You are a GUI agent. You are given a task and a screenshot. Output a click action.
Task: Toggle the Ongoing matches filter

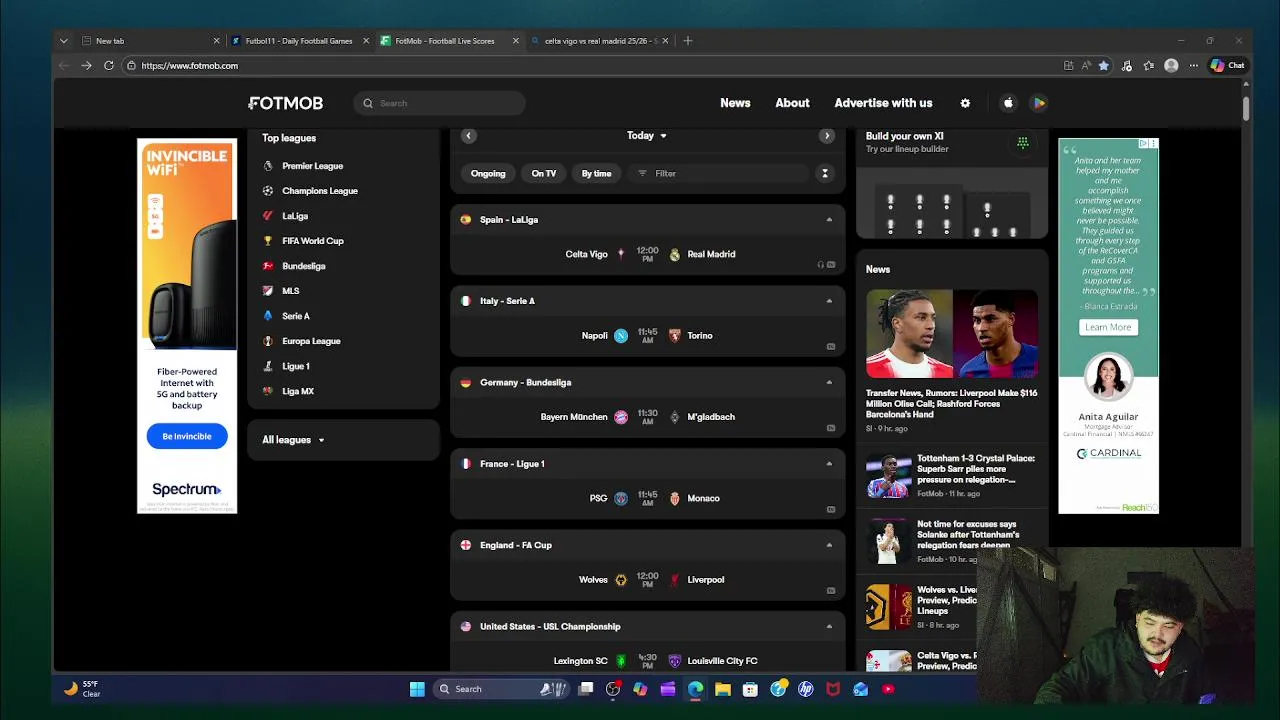pos(488,174)
